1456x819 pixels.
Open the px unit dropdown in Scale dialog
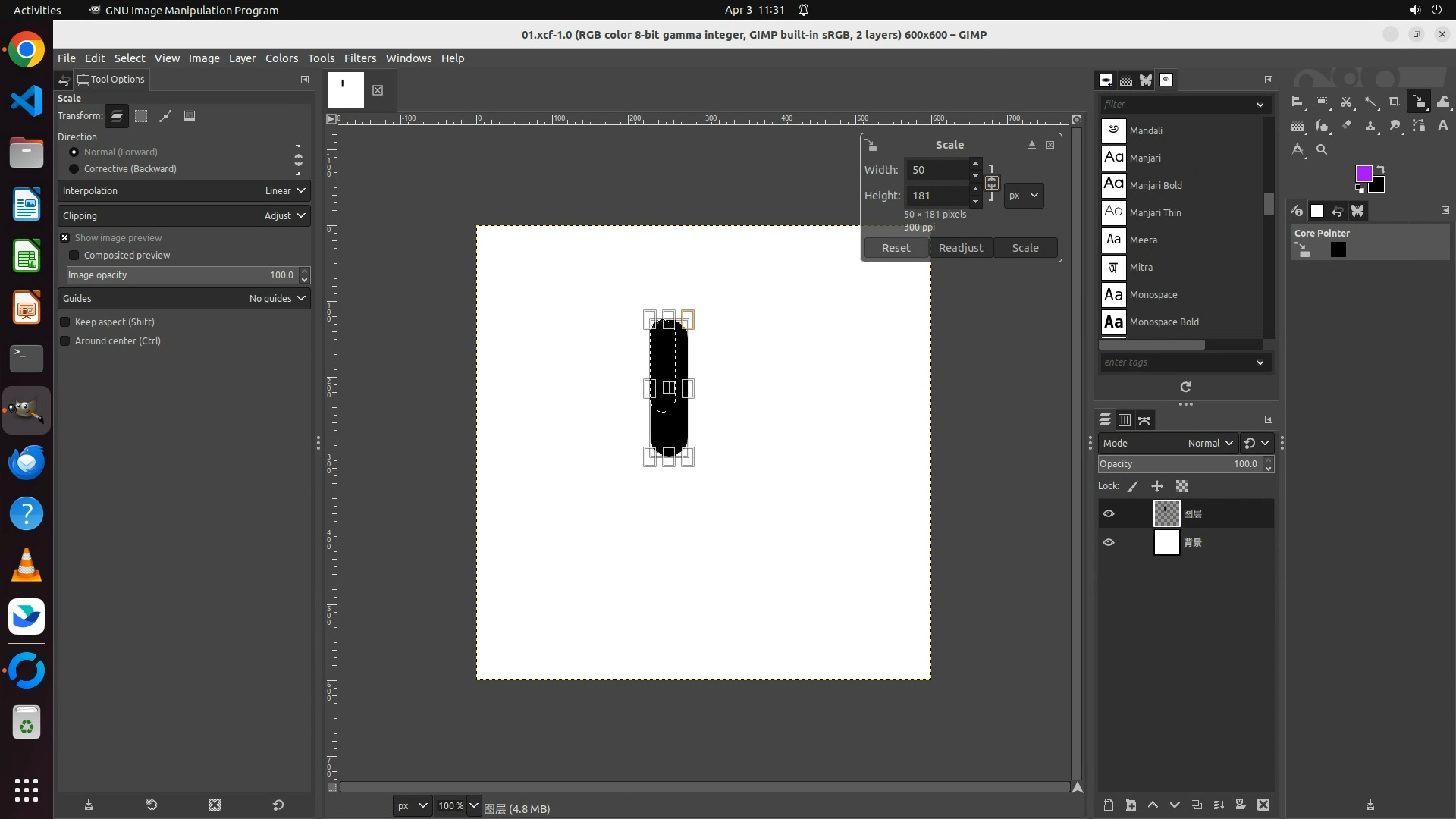click(1024, 196)
